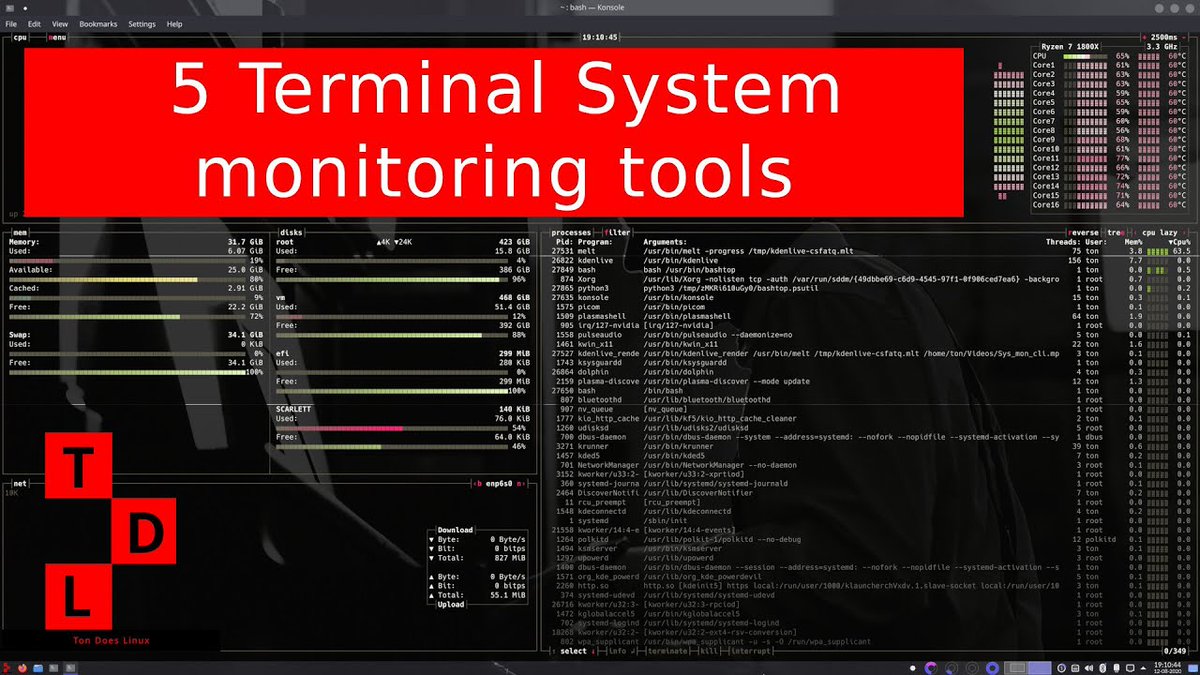Click the vm disk label
Image resolution: width=1200 pixels, height=675 pixels.
coord(281,297)
